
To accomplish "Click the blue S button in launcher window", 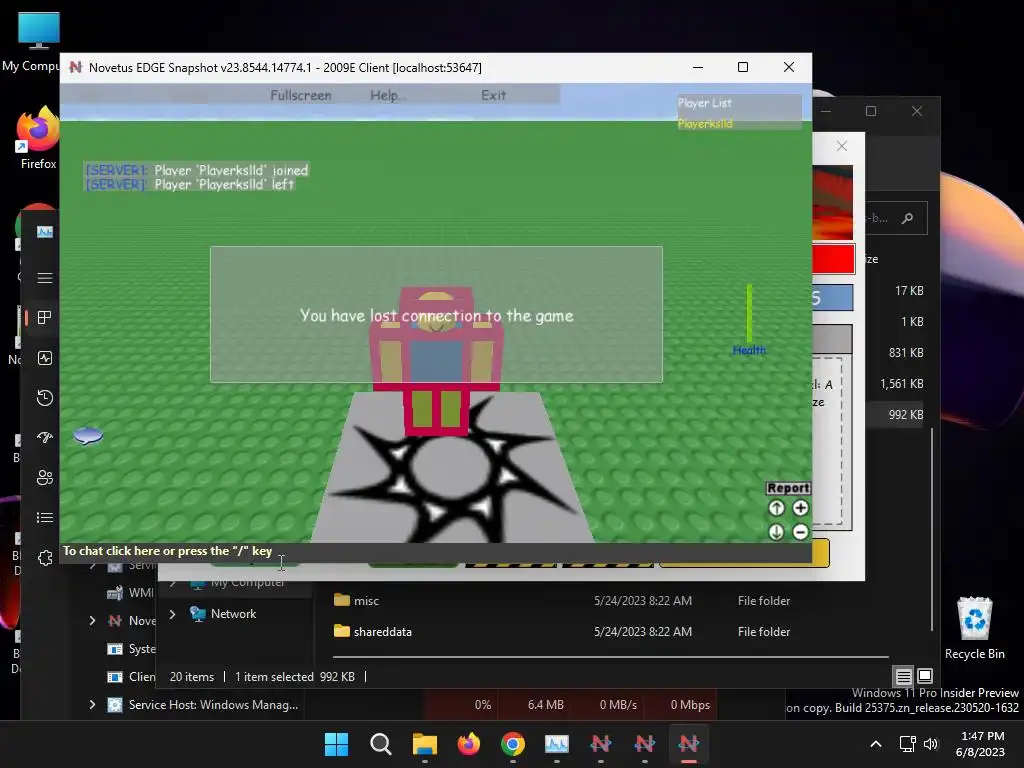I will click(833, 298).
